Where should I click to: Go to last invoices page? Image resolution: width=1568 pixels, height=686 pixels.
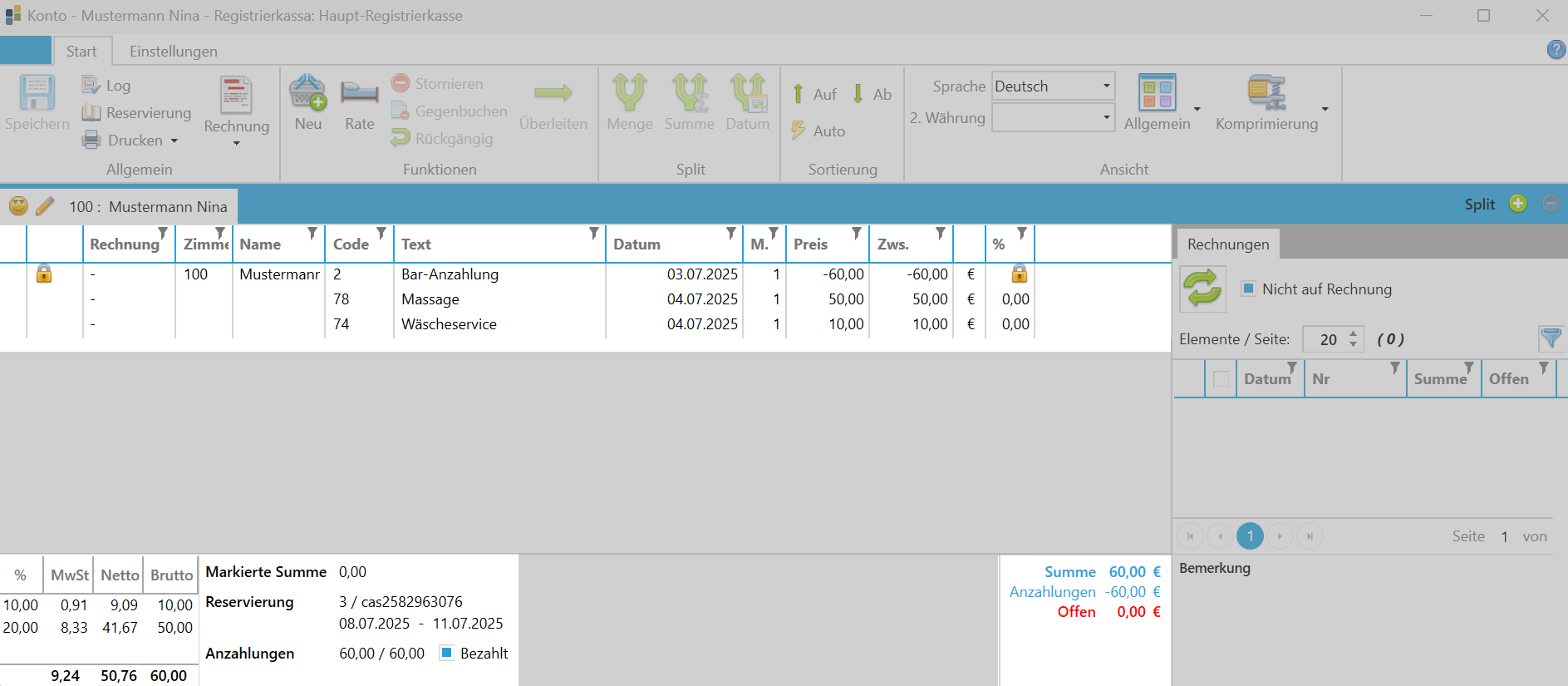pos(1310,536)
